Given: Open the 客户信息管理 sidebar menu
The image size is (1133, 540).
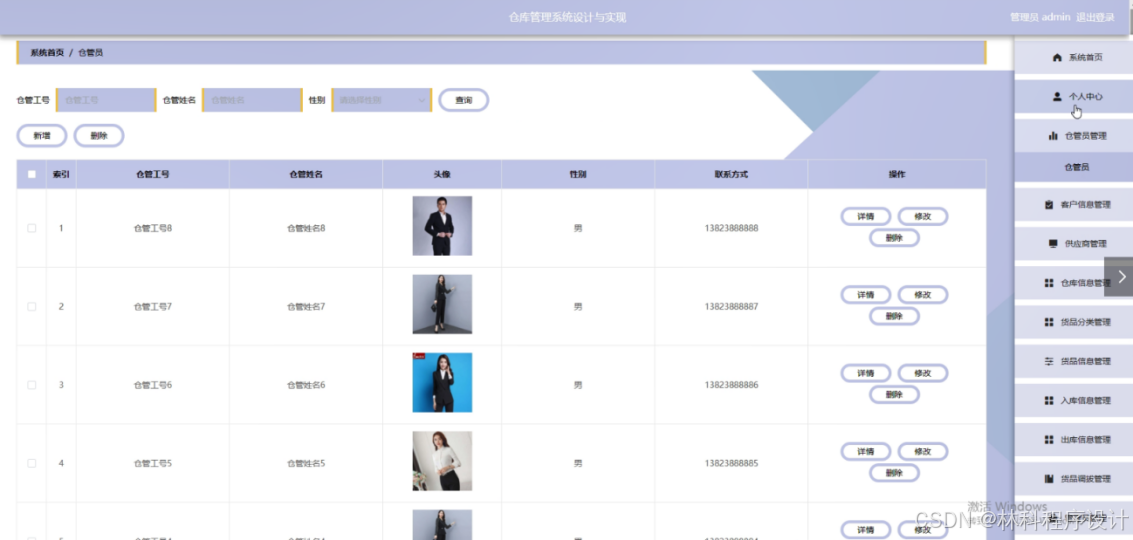Looking at the screenshot, I should 1073,205.
